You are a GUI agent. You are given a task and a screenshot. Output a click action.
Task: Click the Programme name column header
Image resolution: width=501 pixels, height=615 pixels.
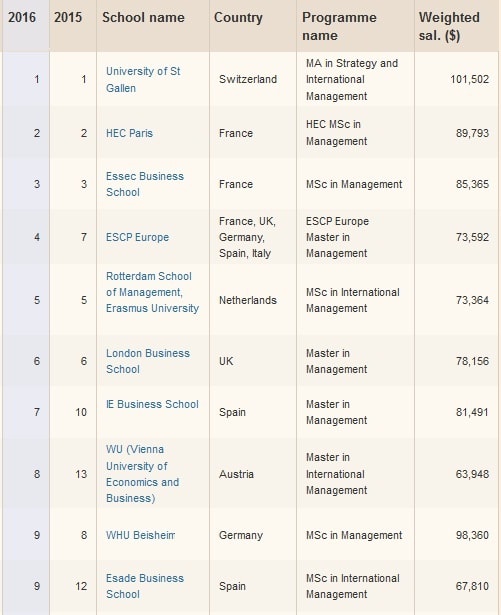[339, 26]
